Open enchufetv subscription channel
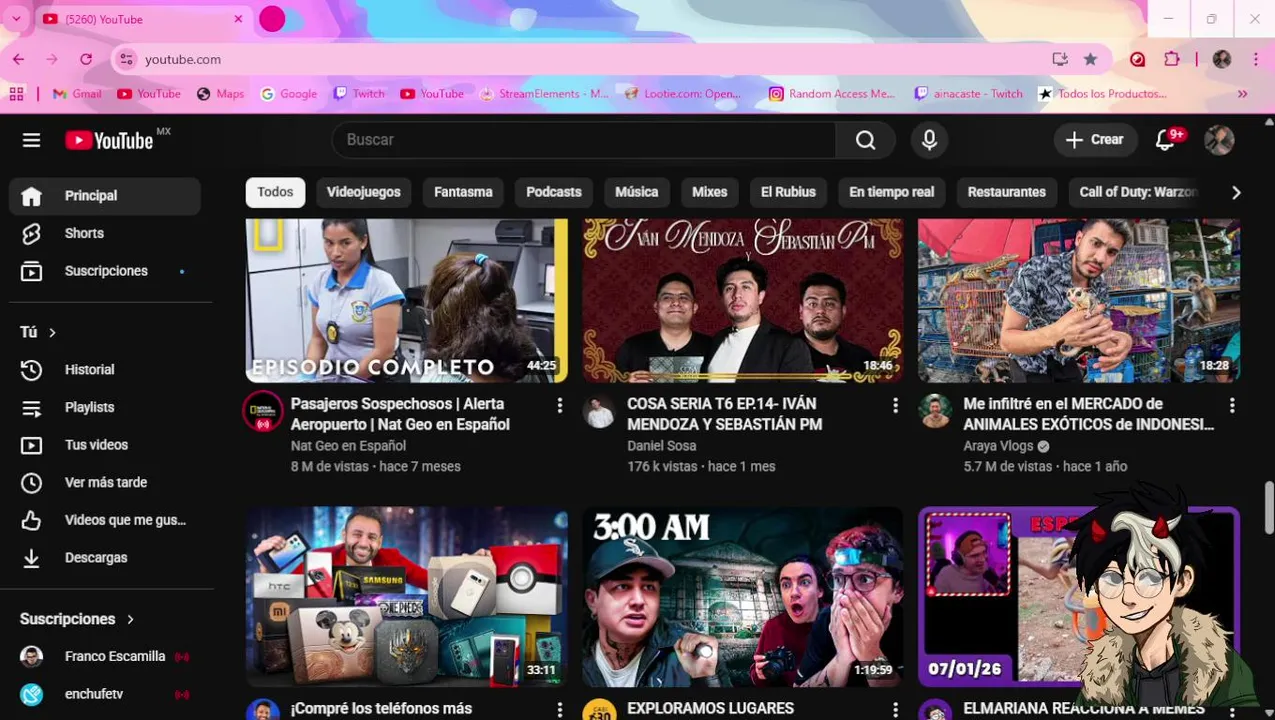Viewport: 1275px width, 720px height. point(105,694)
